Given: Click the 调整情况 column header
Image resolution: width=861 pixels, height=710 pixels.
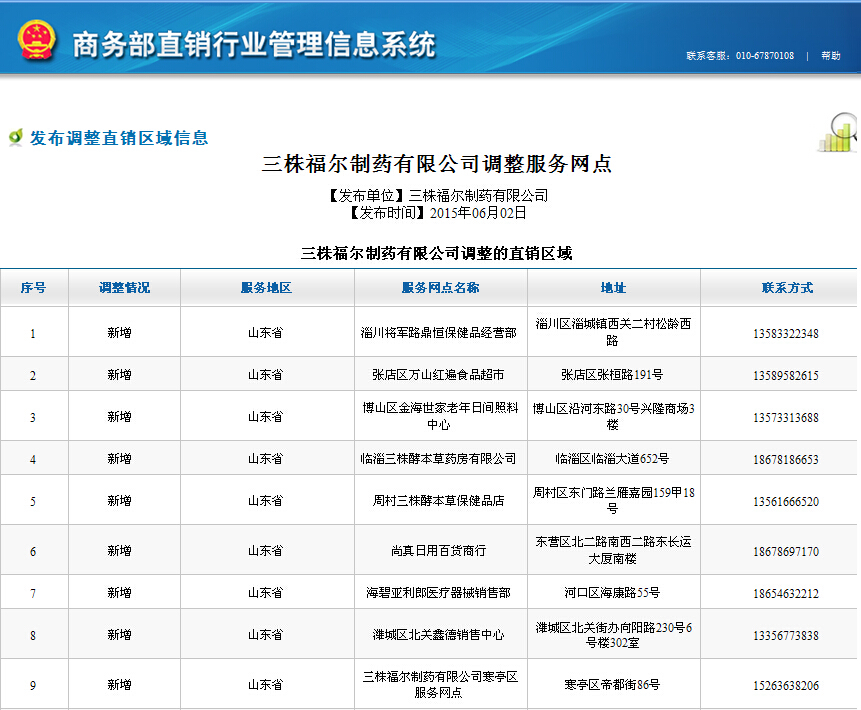Looking at the screenshot, I should [124, 288].
